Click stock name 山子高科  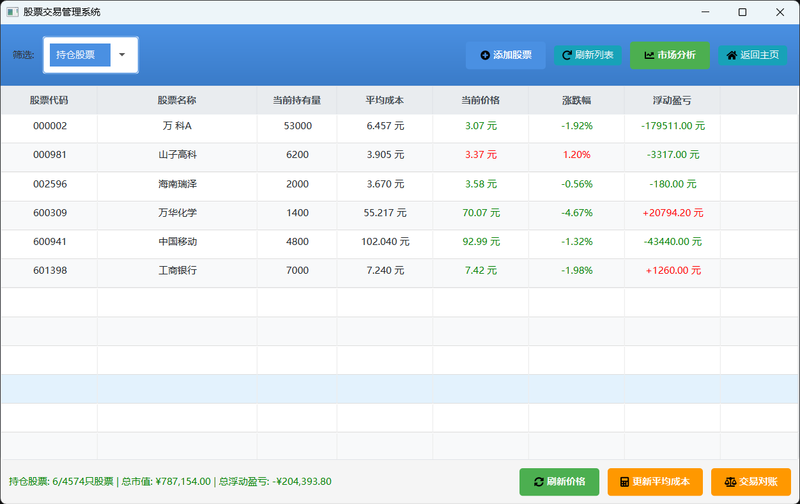pyautogui.click(x=177, y=155)
